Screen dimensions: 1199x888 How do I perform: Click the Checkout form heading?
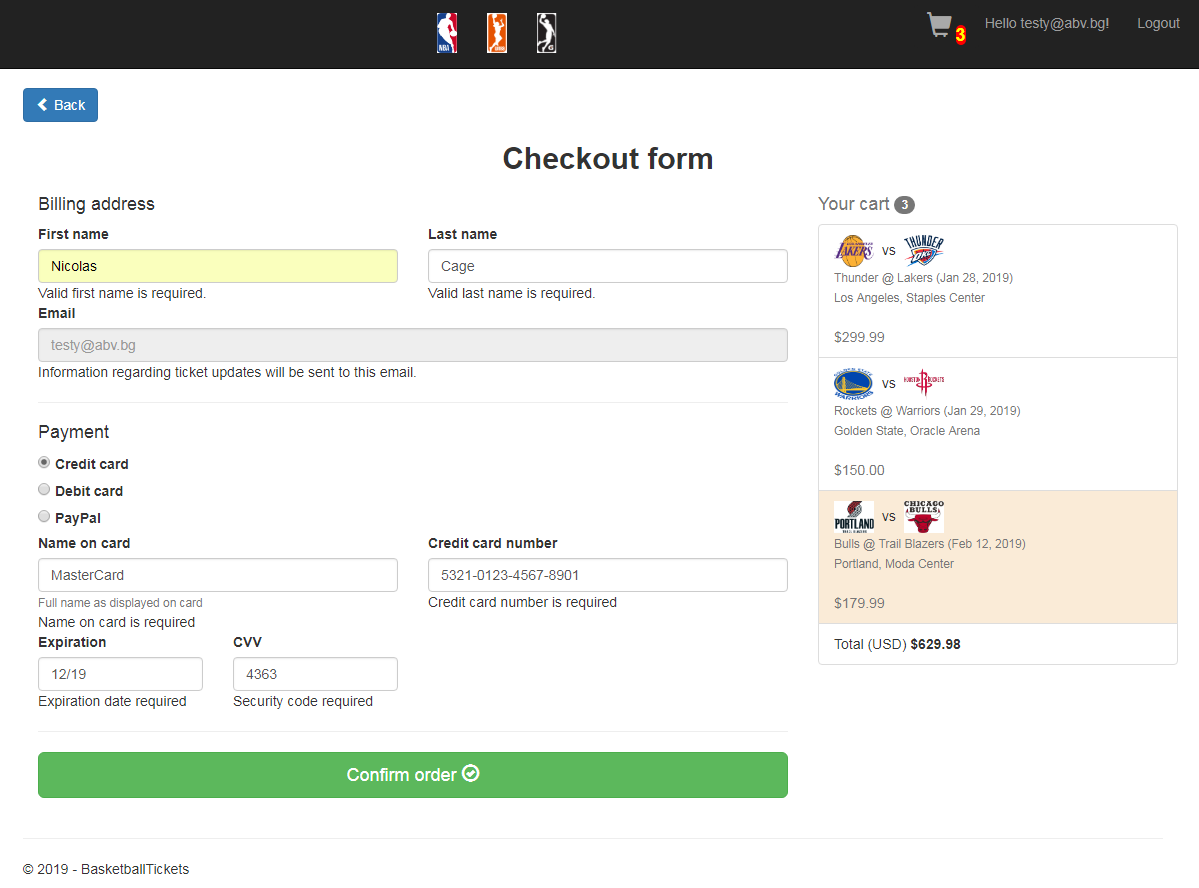pos(608,158)
